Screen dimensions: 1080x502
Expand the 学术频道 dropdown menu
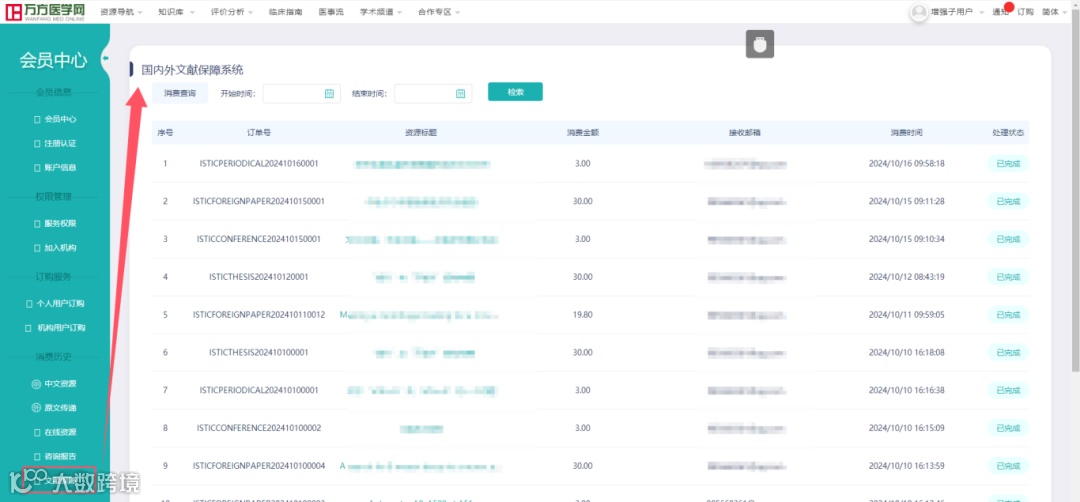(381, 12)
